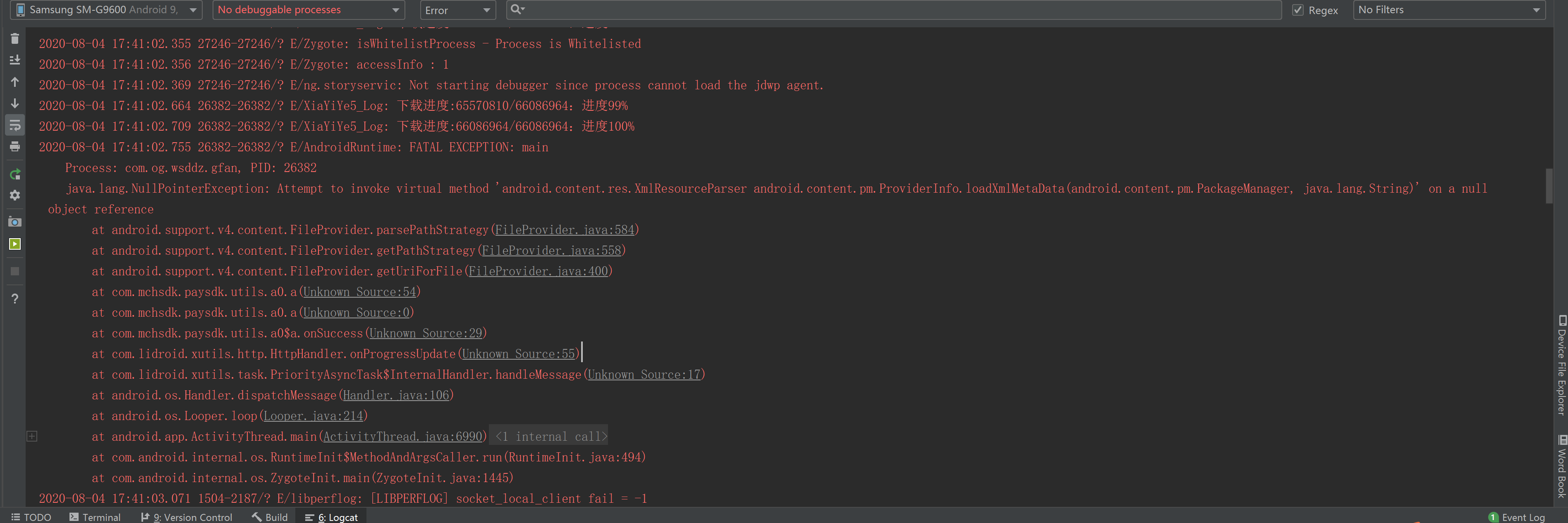Click inside the logcat search field
Screen dimensions: 1568x523
(852, 10)
